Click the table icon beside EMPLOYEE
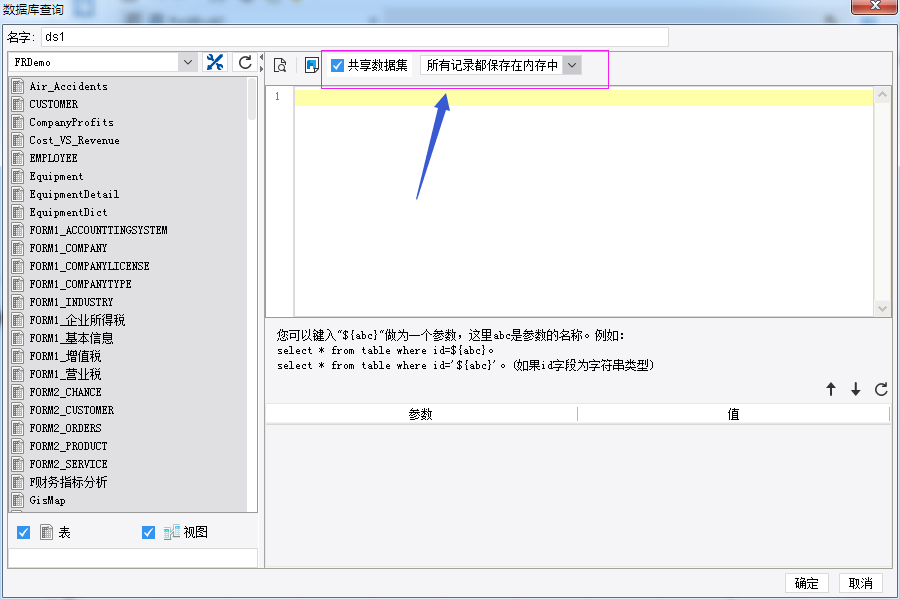Image resolution: width=900 pixels, height=600 pixels. pos(18,158)
